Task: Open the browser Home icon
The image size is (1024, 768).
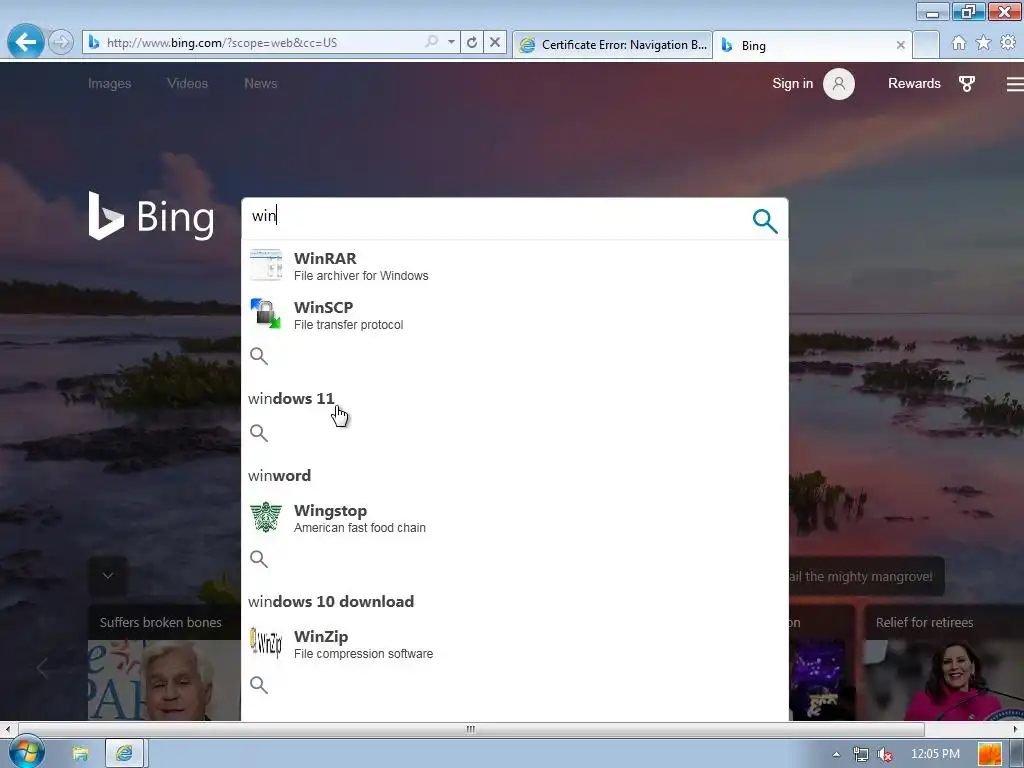Action: [959, 42]
